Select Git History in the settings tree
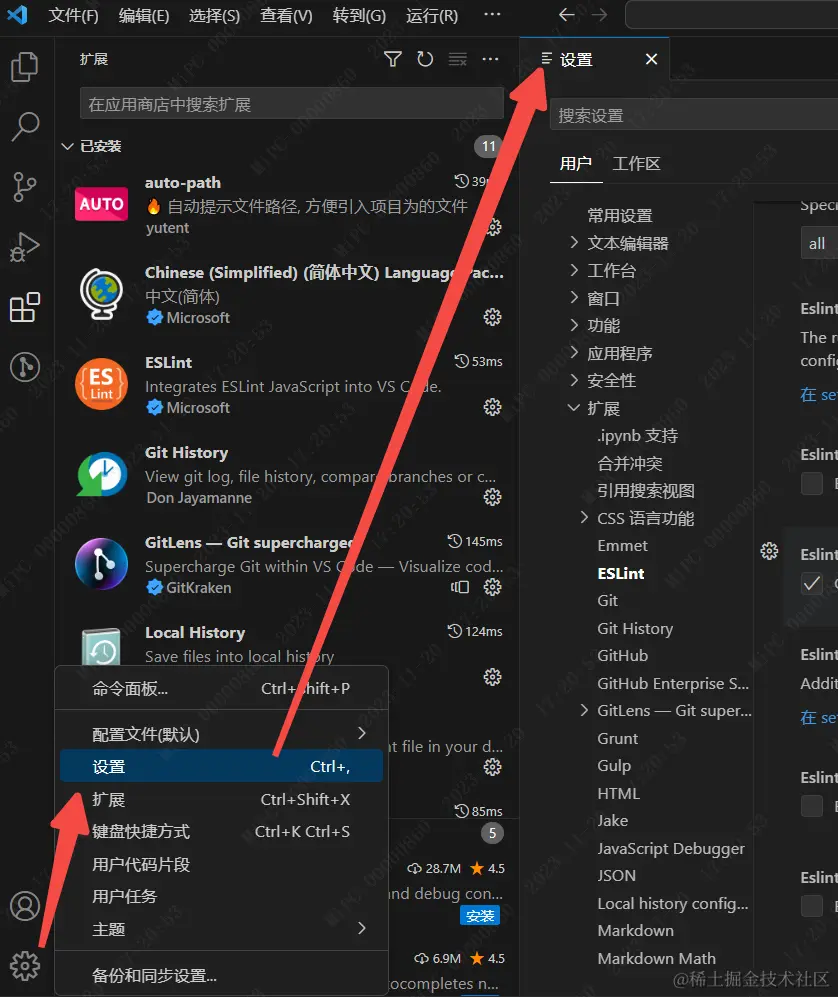Screen dimensions: 838x997 635,628
